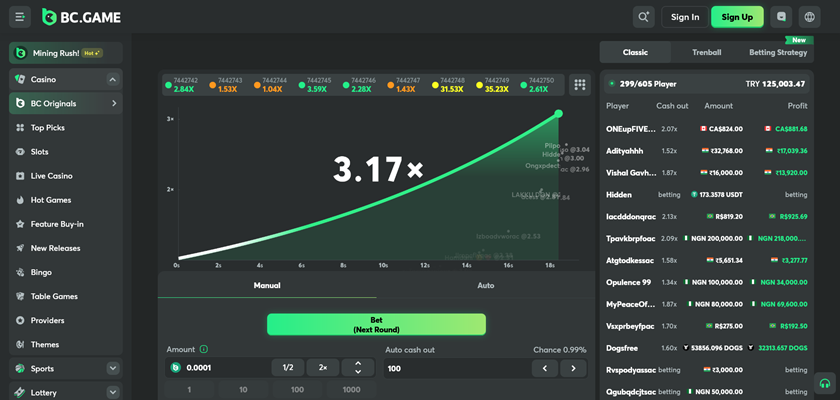Click the Sign Up button
The image size is (840, 400).
click(x=737, y=16)
